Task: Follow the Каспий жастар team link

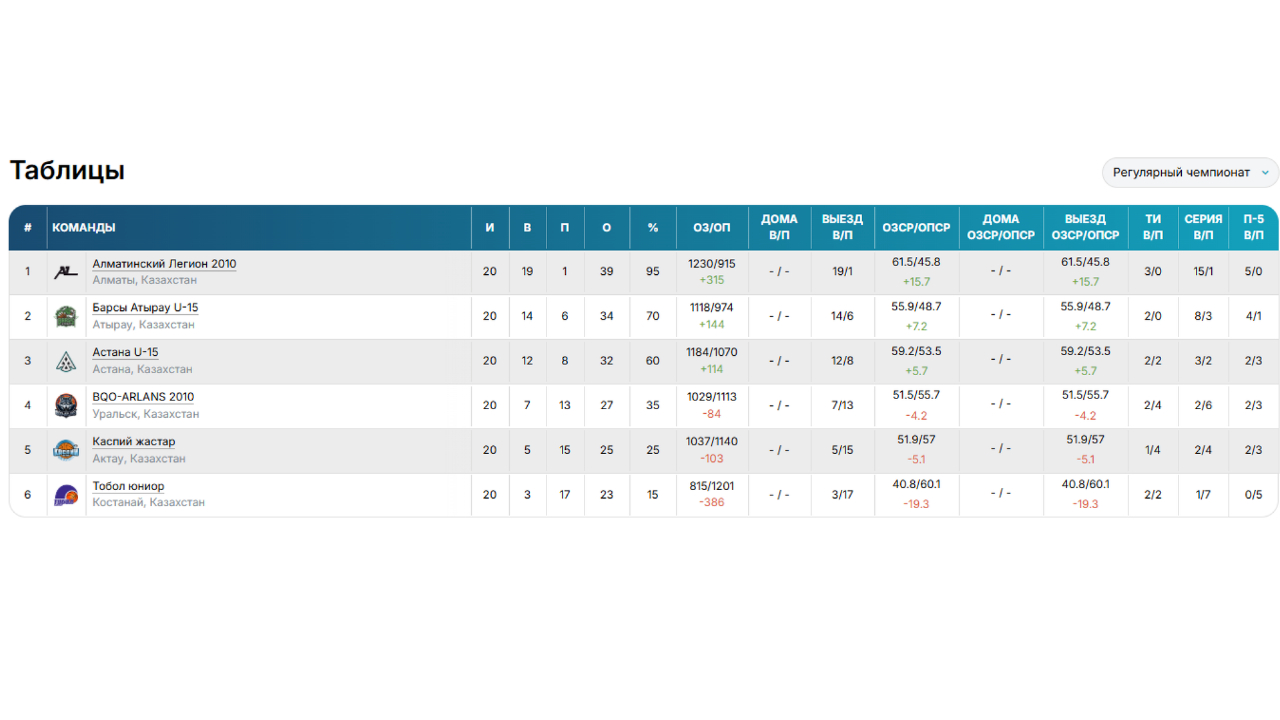Action: (x=134, y=442)
